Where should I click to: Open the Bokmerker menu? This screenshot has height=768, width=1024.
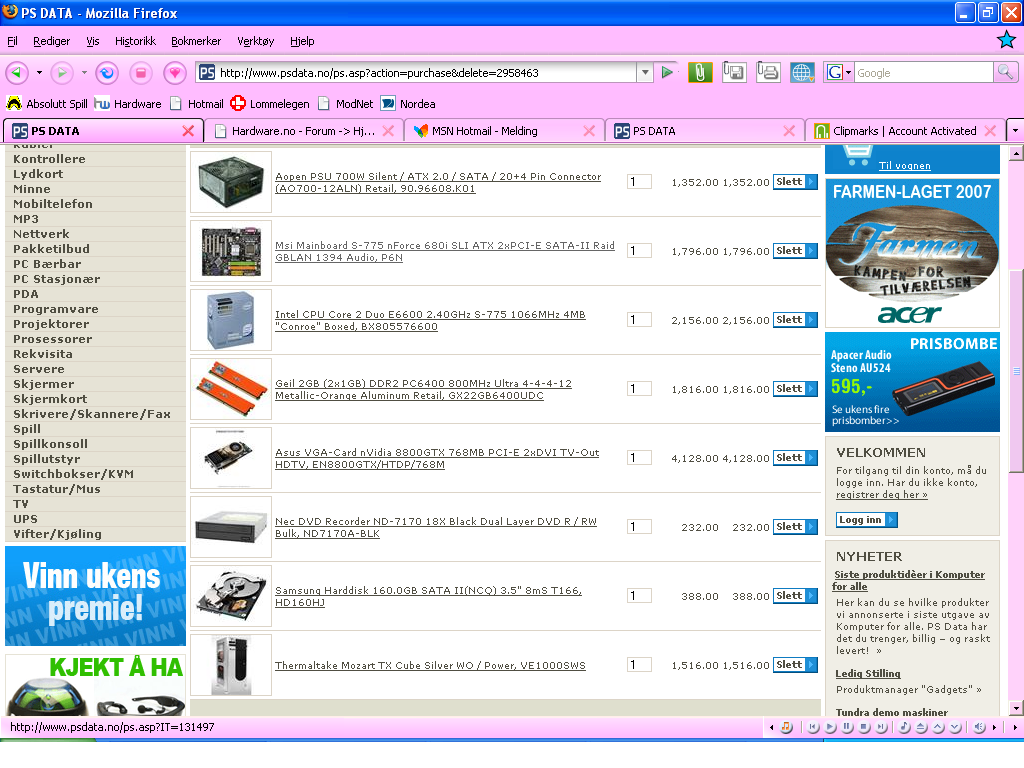point(196,41)
